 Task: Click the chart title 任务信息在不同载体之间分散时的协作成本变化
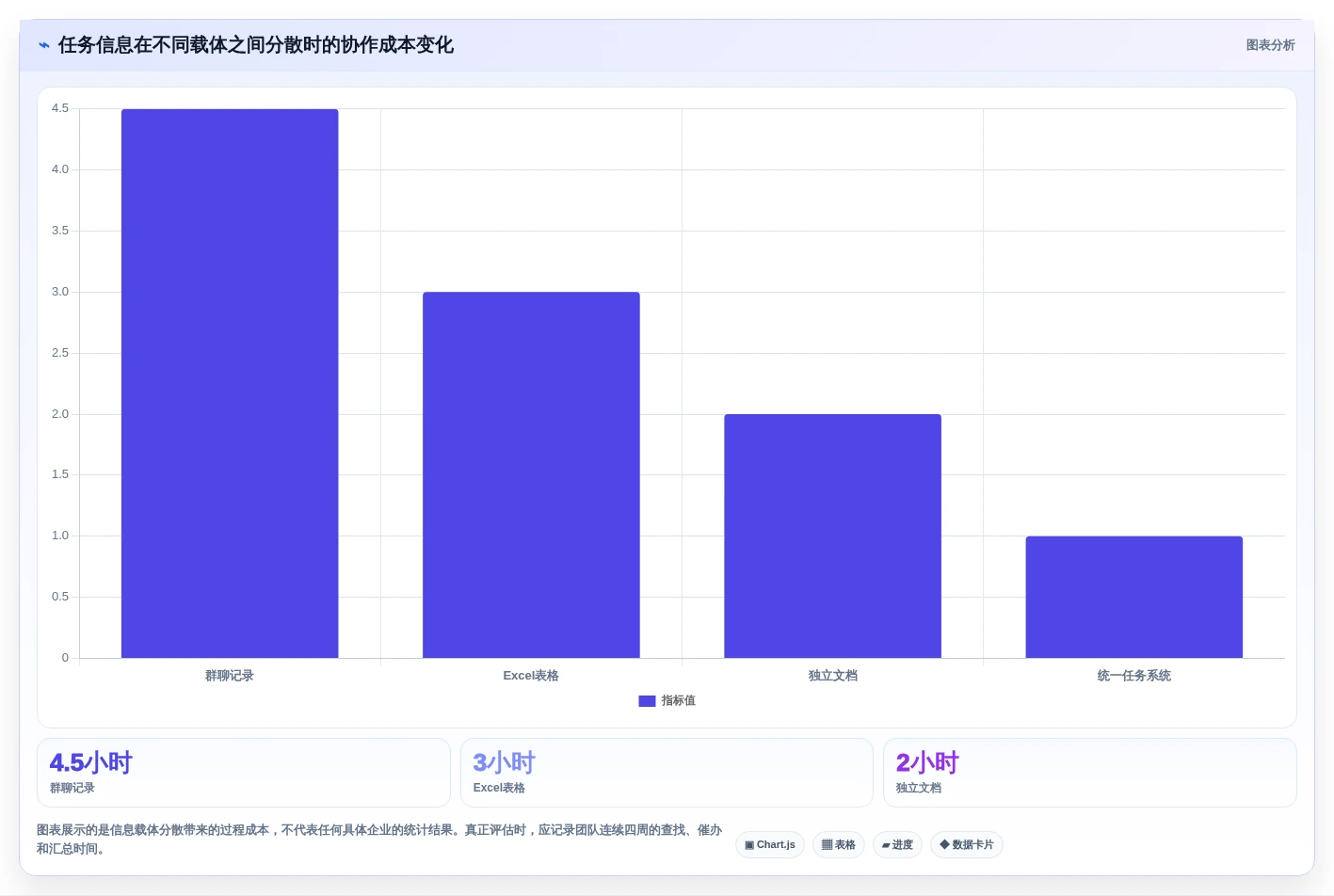(256, 45)
